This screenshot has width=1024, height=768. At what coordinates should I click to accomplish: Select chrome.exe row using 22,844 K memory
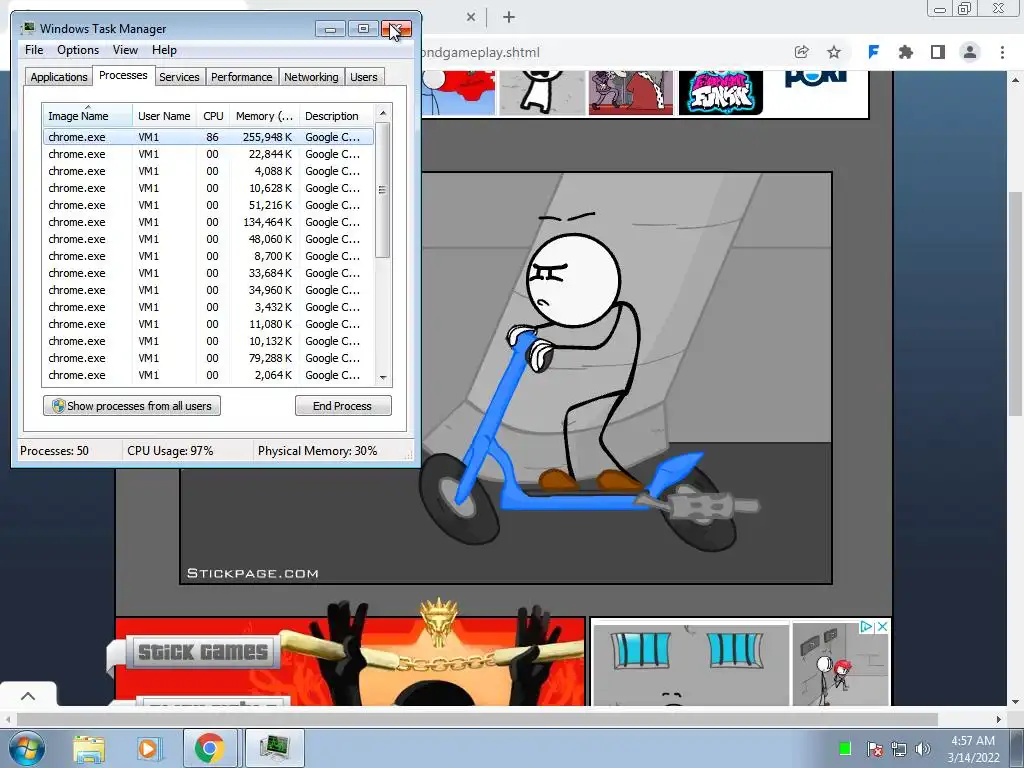click(x=208, y=154)
